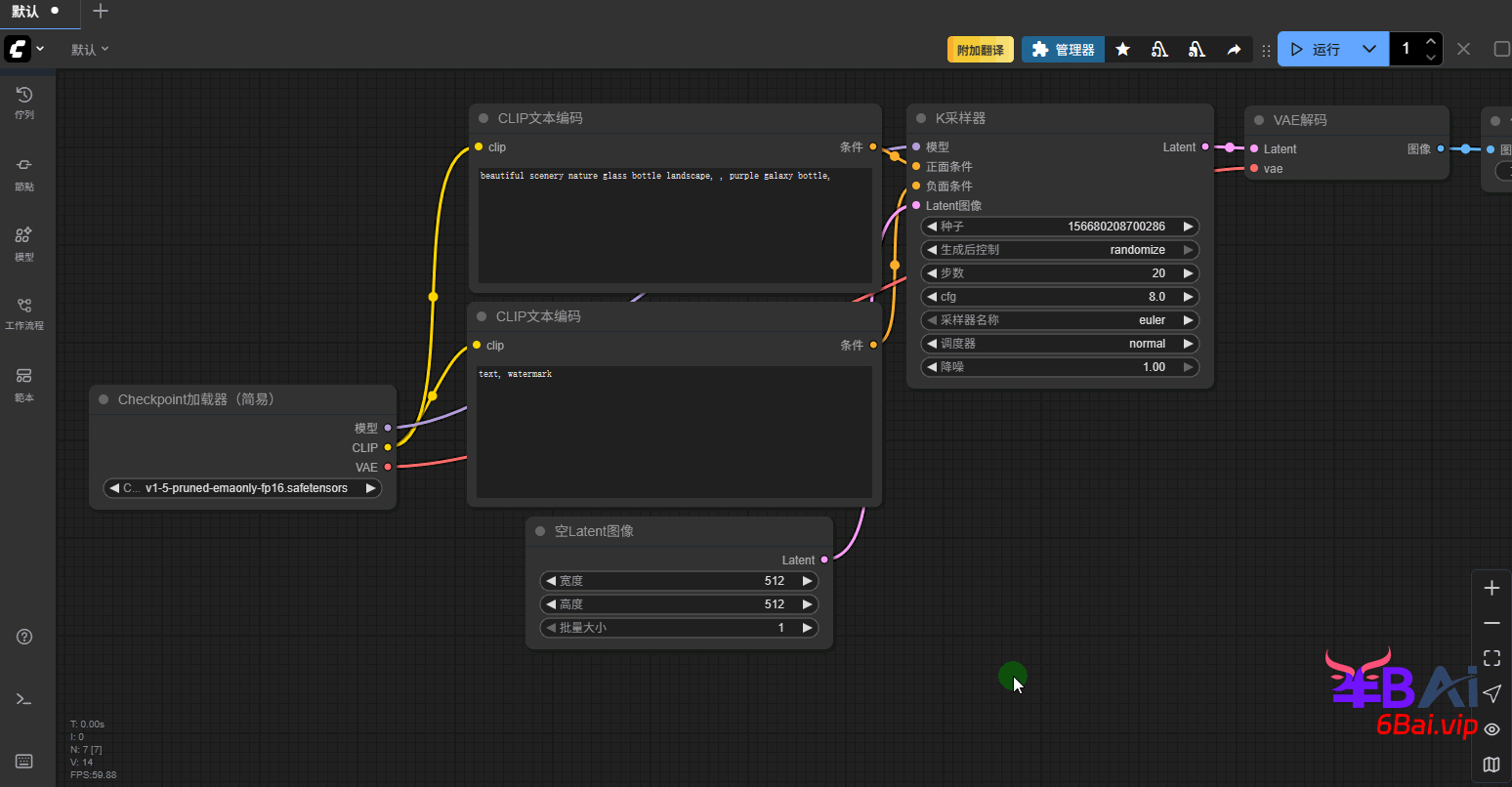
Task: Click the cfg 8.0 value slider
Action: click(1060, 297)
